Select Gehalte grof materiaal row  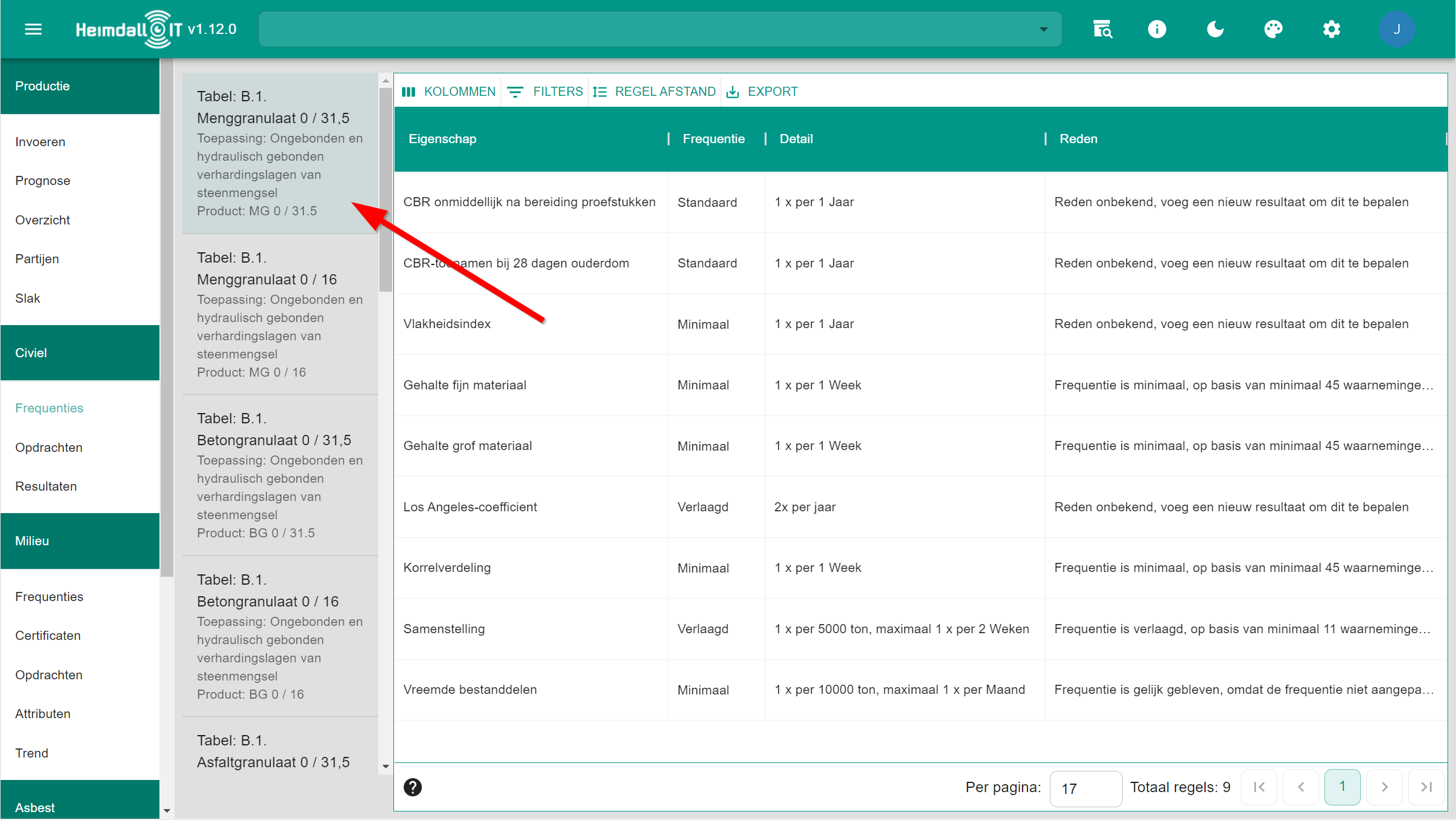click(x=920, y=446)
